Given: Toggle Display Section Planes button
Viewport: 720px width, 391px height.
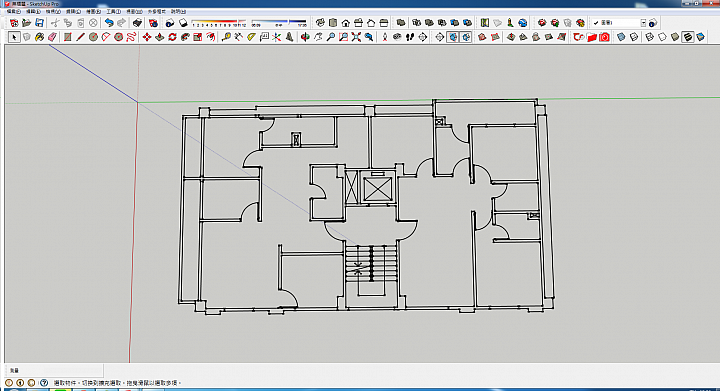Looking at the screenshot, I should [x=453, y=37].
